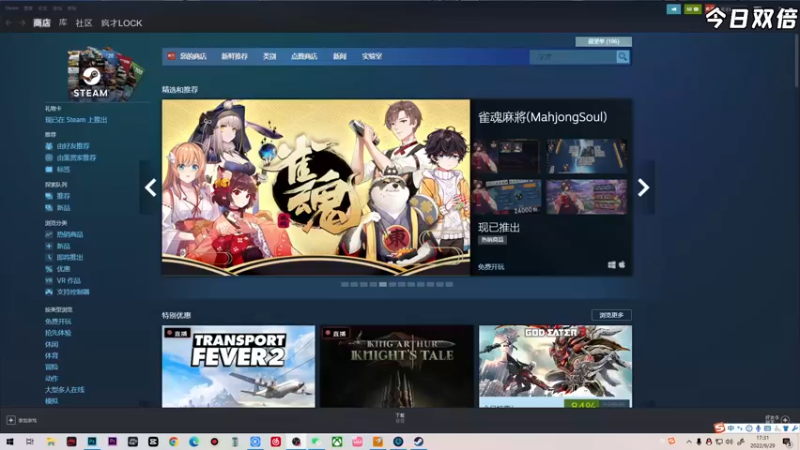Open the 商店 top navigation tab

[x=42, y=23]
